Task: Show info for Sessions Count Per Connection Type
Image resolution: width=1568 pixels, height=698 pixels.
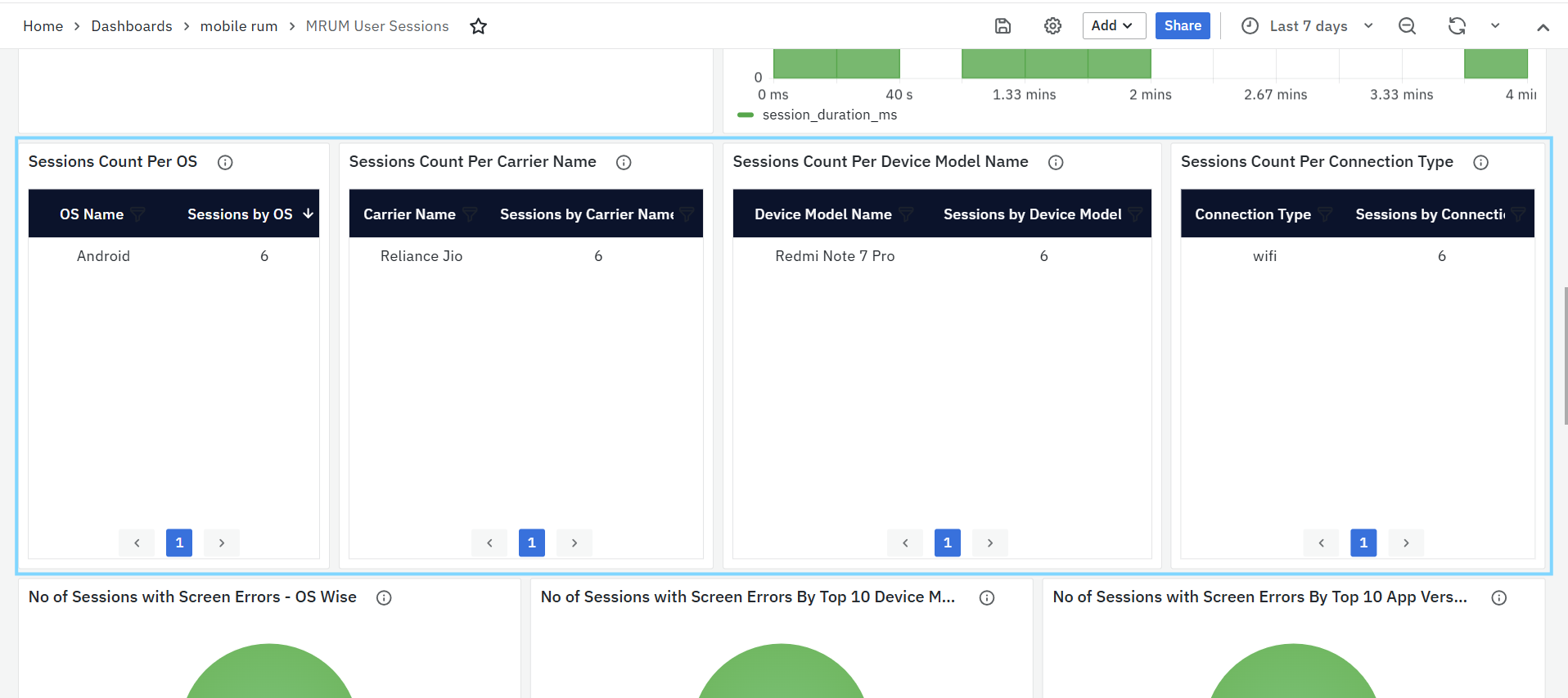Action: pyautogui.click(x=1480, y=163)
